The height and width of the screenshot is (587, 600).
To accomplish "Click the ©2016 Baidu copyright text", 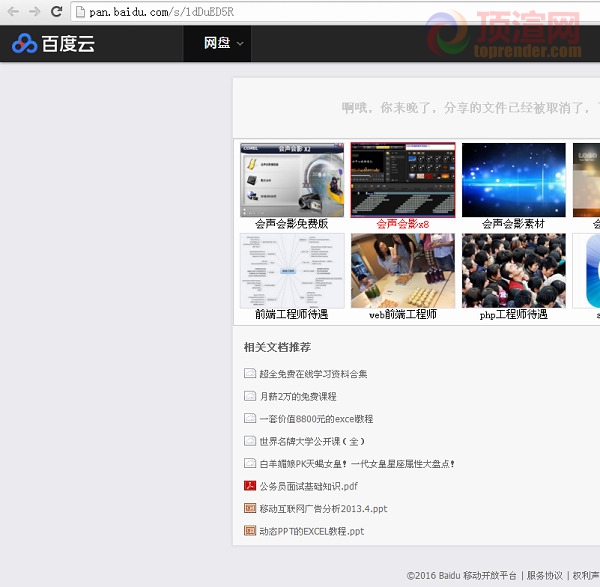I will click(x=434, y=576).
